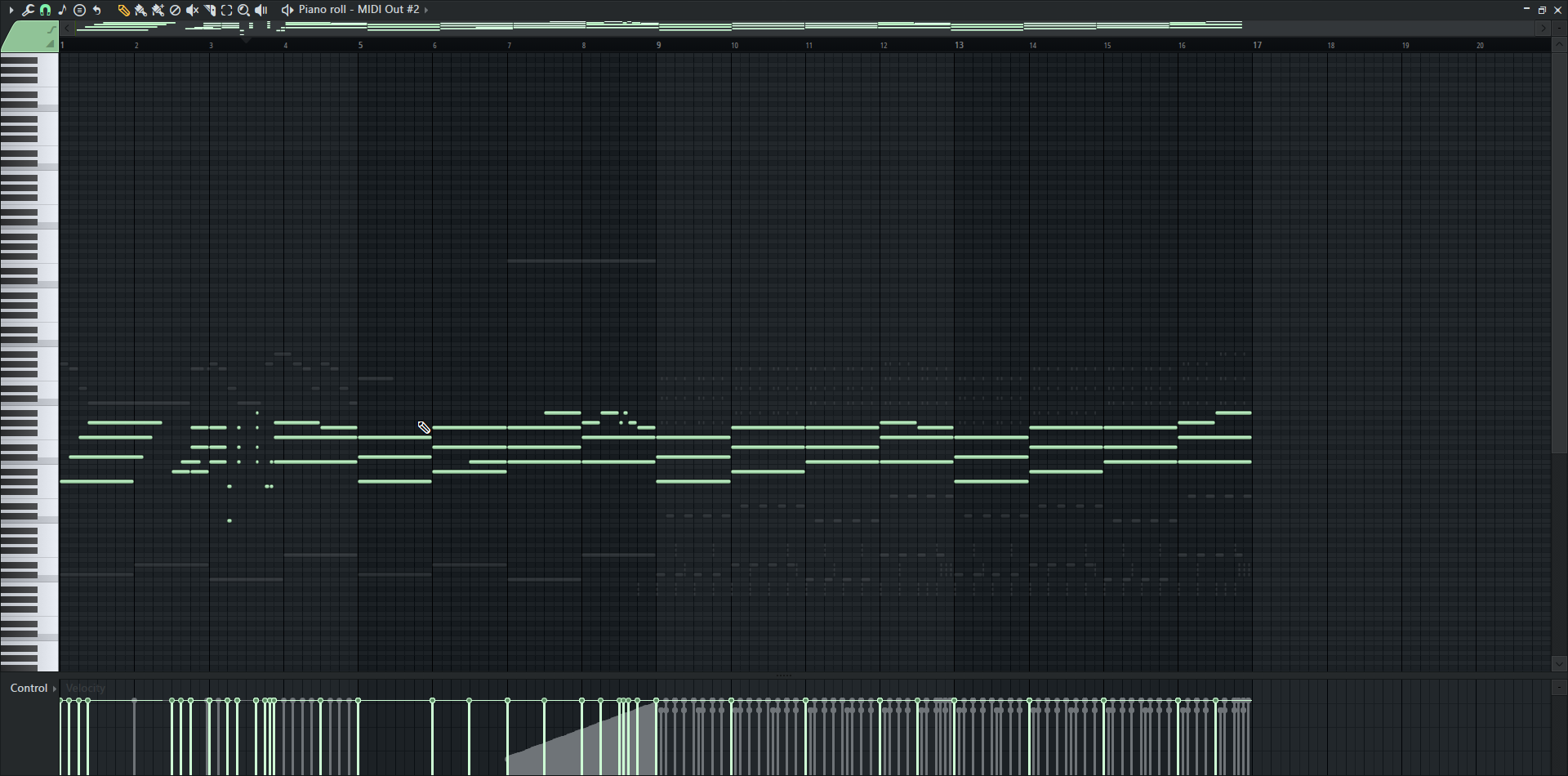
Task: Click the Velocity label in the control lane
Action: [86, 688]
